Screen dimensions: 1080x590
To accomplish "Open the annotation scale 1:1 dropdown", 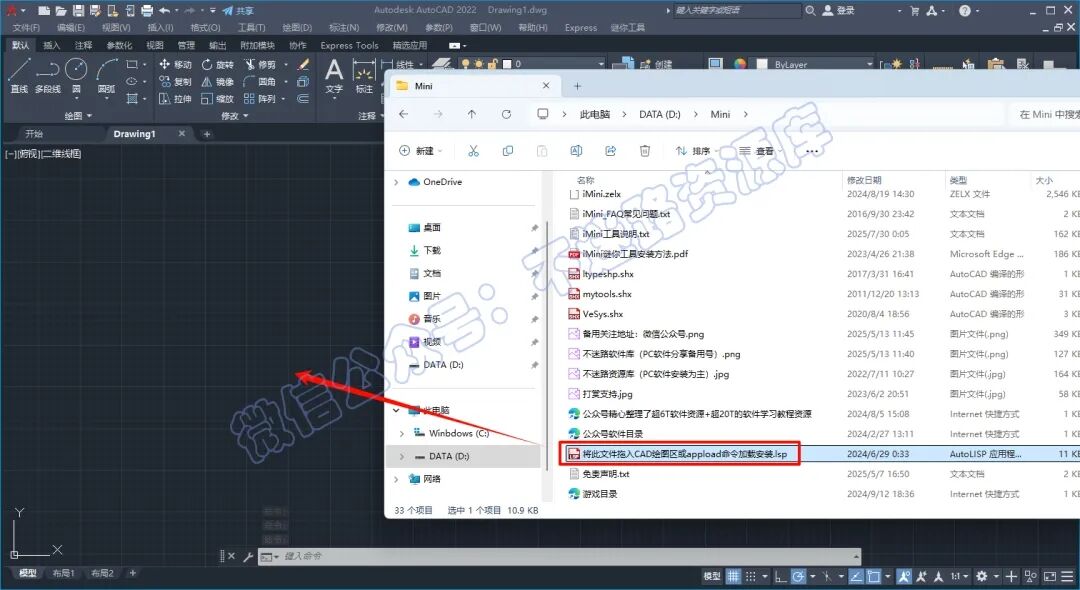I will tap(959, 576).
